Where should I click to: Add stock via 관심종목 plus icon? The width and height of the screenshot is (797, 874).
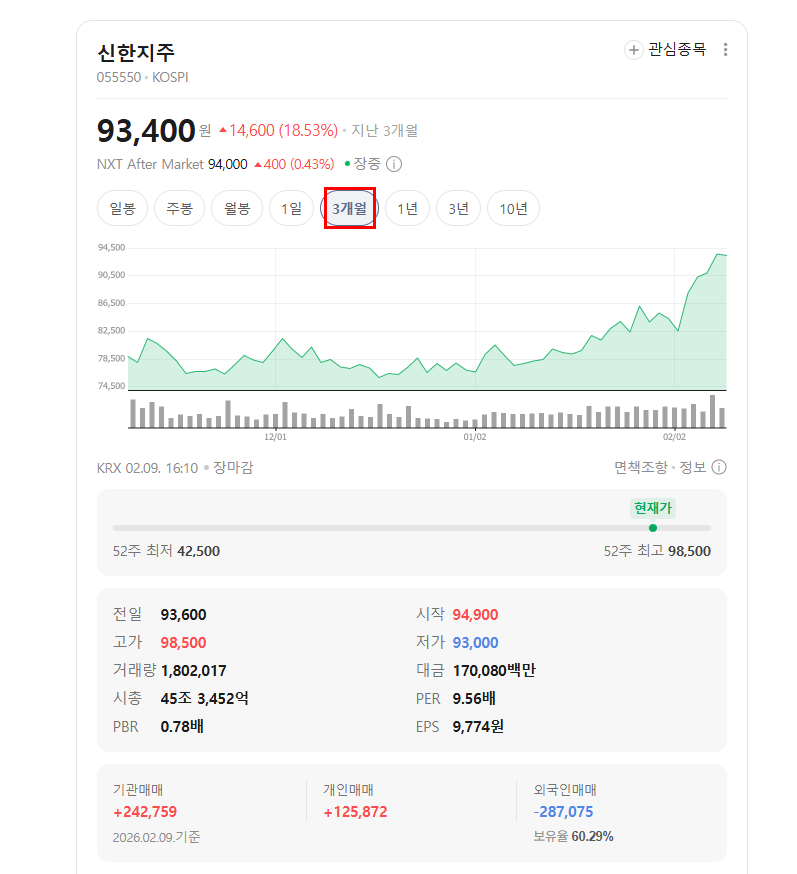[x=633, y=50]
